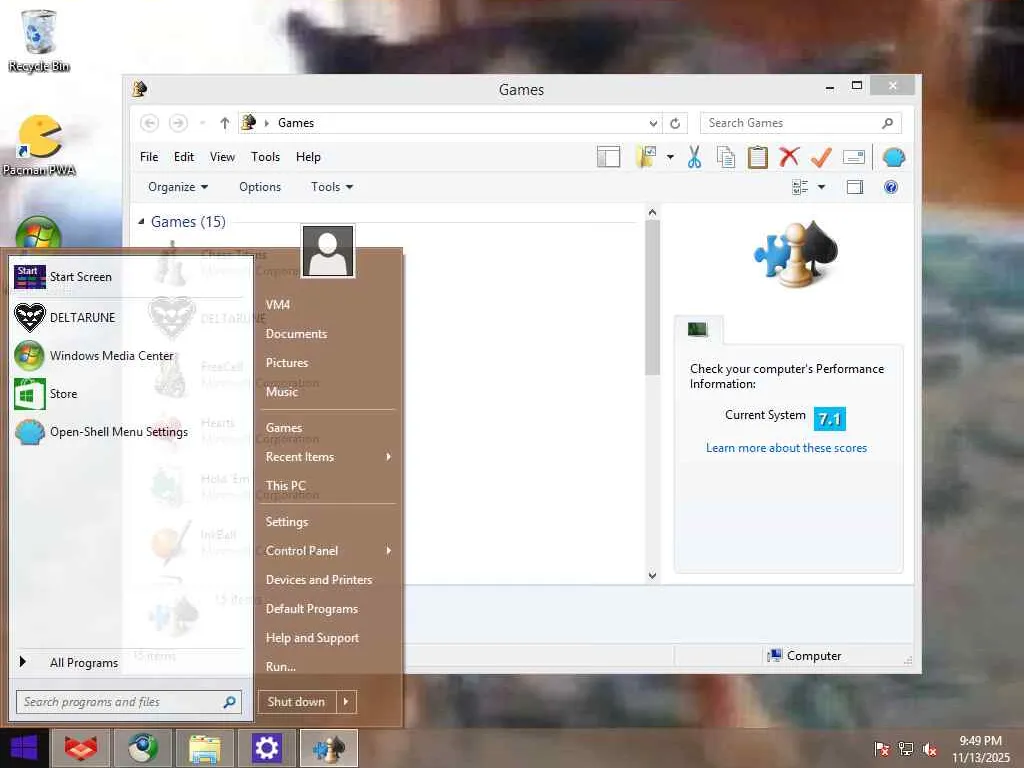
Task: Click the Back arrow in the Games window
Action: [150, 123]
